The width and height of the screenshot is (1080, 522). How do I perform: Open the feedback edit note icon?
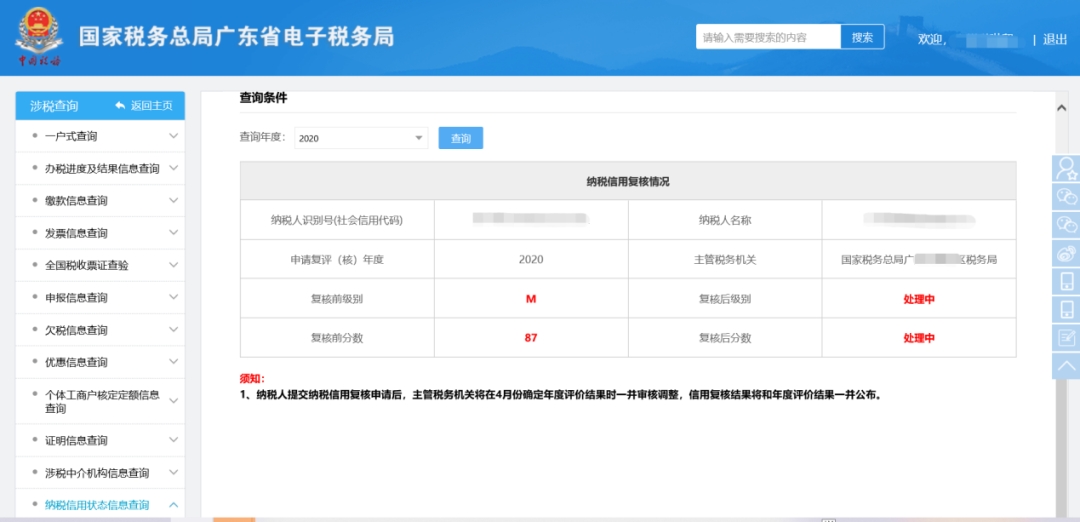tap(1066, 337)
